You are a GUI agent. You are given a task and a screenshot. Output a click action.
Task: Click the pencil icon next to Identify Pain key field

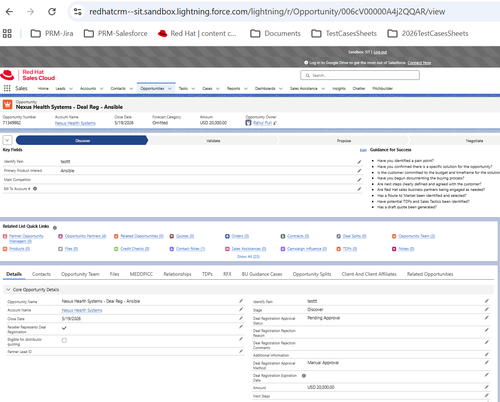(359, 162)
